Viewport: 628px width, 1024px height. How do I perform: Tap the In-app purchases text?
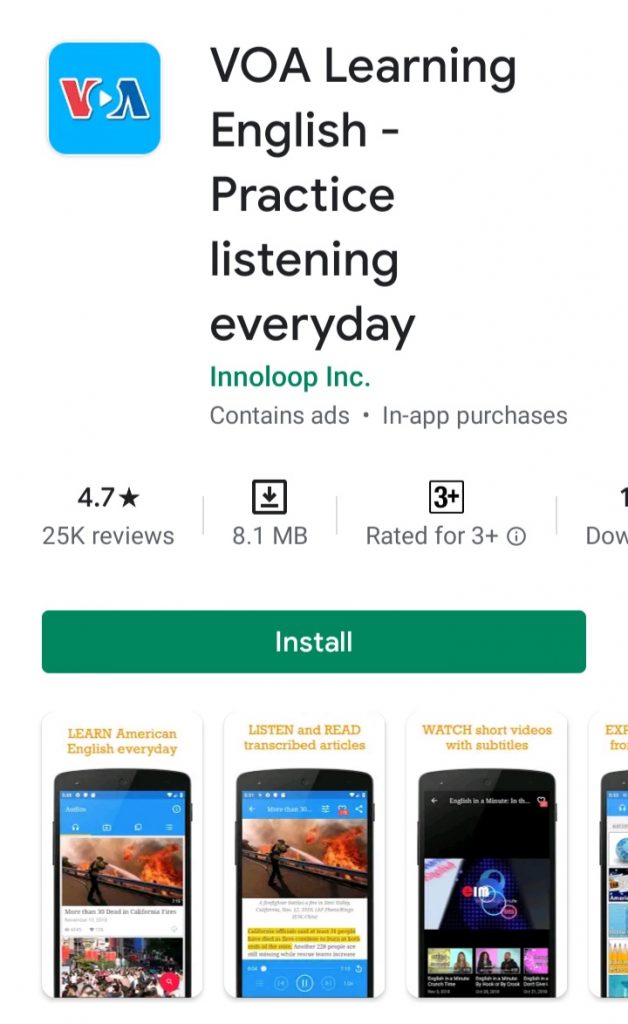[475, 416]
